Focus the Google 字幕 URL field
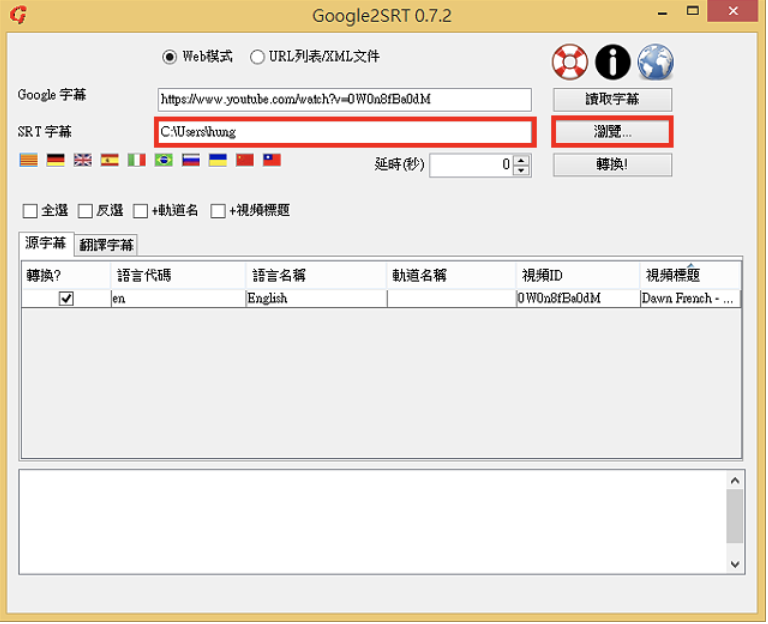 (344, 99)
